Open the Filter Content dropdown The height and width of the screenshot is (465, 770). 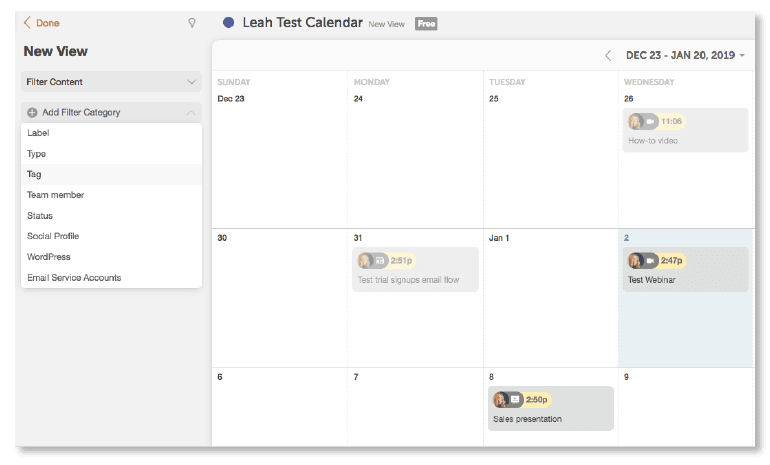111,82
